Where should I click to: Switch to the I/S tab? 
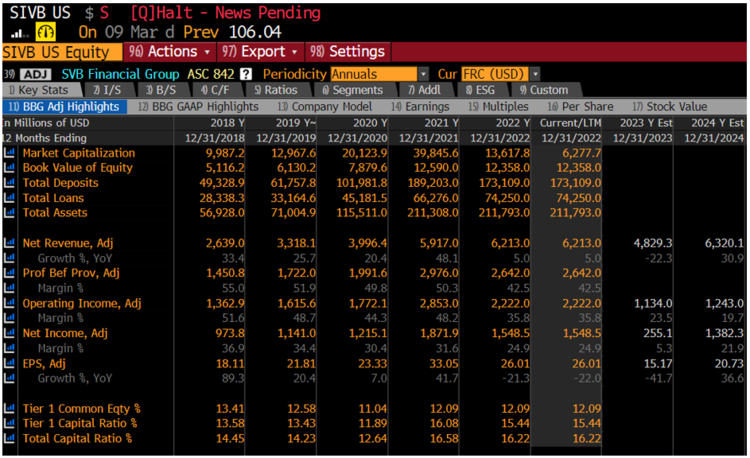click(x=106, y=90)
